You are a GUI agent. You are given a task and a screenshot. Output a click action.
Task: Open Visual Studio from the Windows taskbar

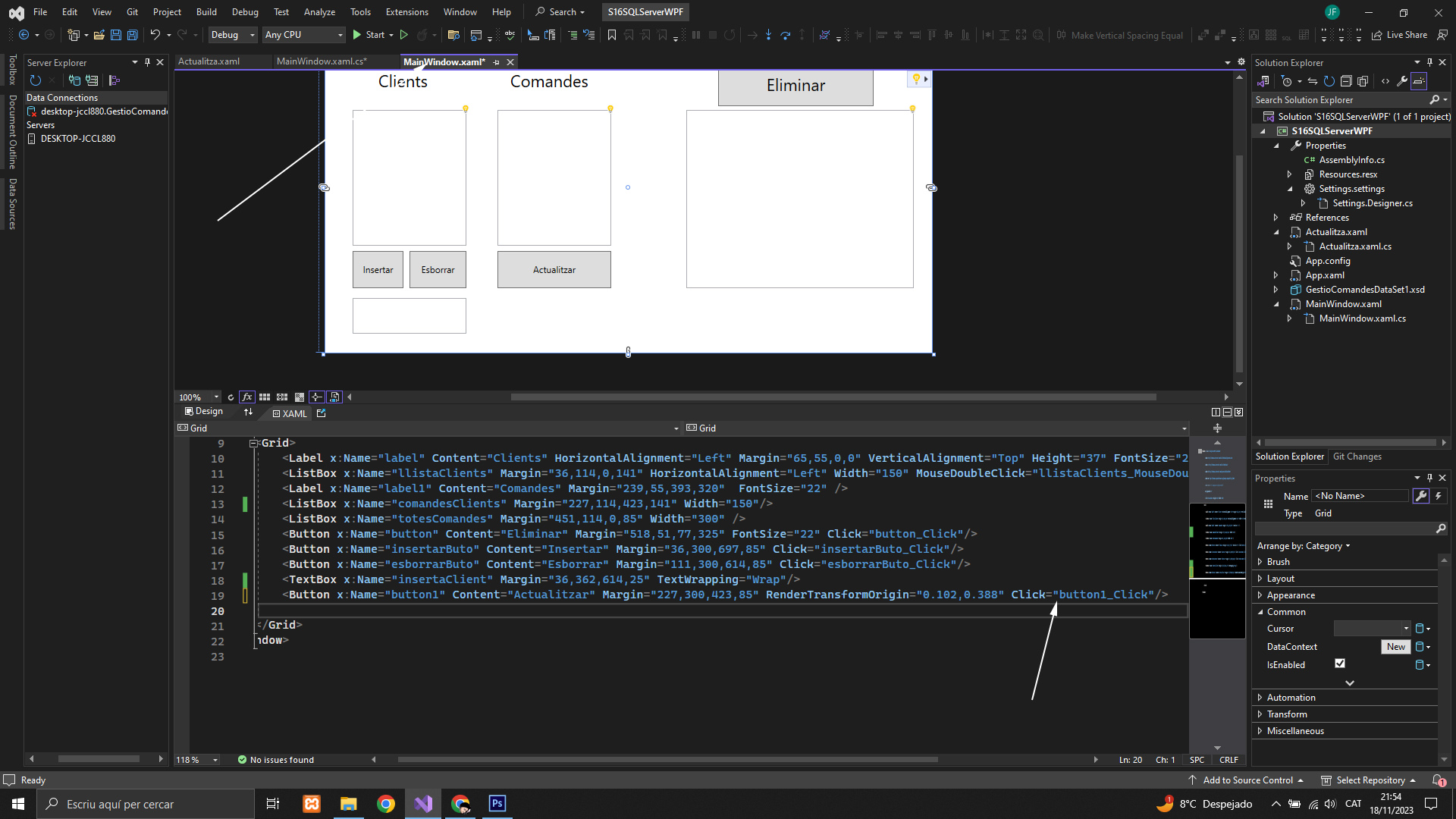point(423,804)
